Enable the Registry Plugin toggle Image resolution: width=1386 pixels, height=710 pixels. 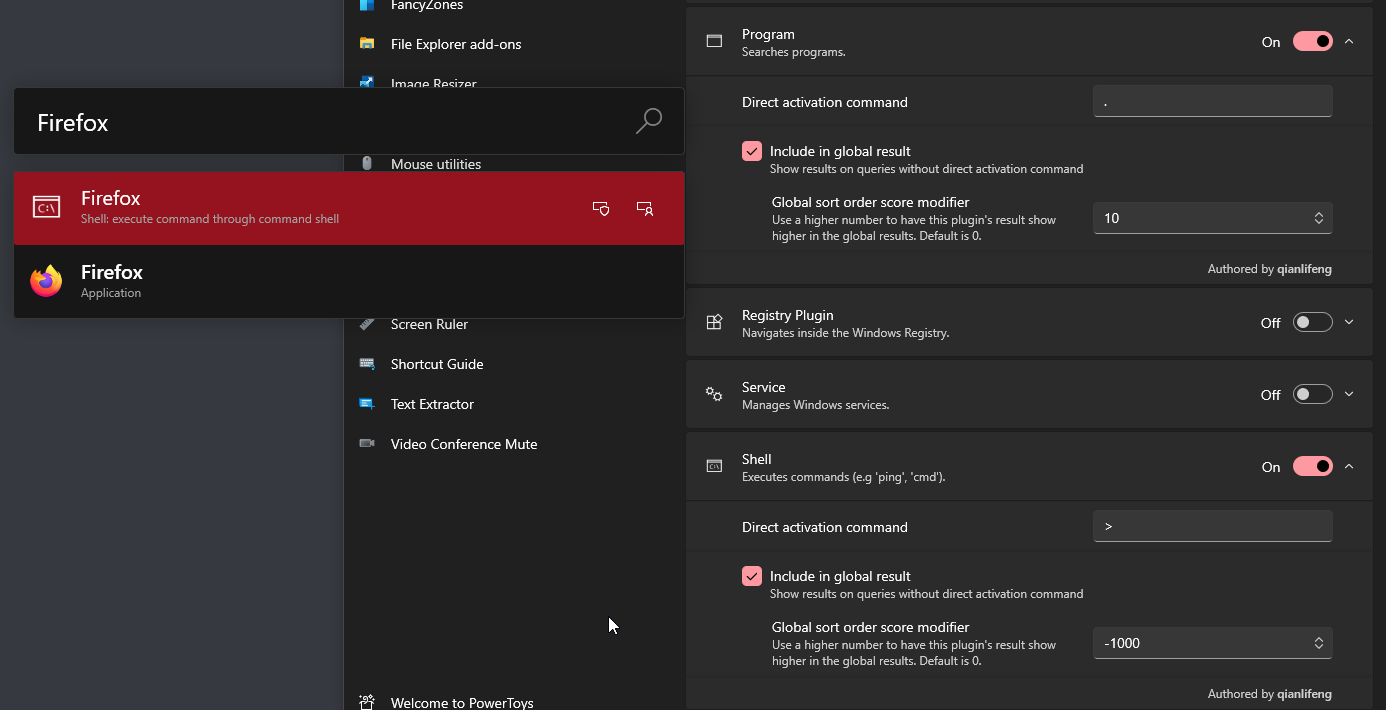1312,323
